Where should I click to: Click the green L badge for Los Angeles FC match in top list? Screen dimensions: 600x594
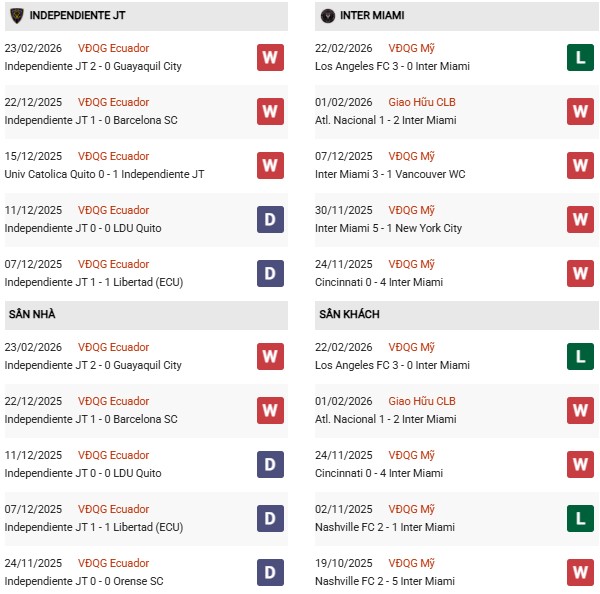click(x=580, y=57)
